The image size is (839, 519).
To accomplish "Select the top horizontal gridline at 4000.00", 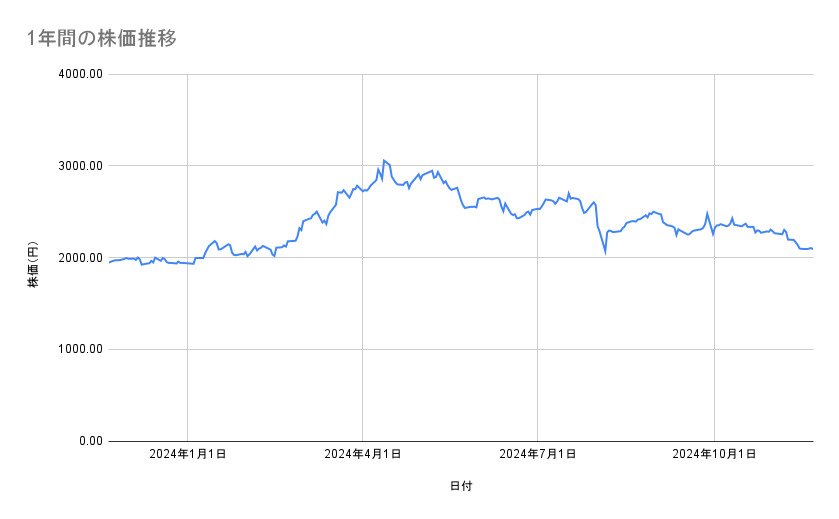I will pos(460,74).
